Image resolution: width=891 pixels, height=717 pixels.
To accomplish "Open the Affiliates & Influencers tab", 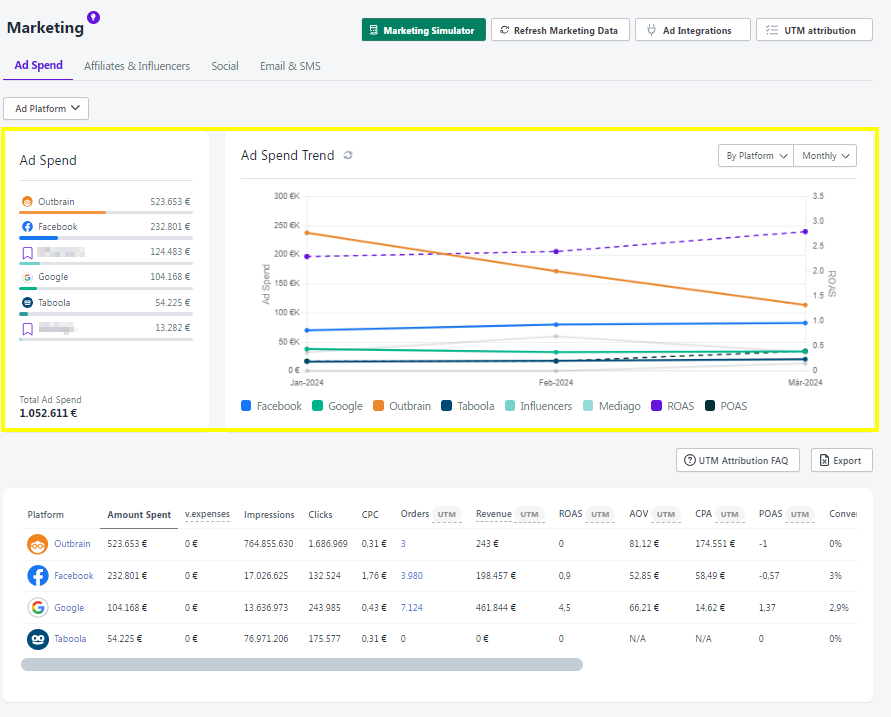I will [137, 66].
